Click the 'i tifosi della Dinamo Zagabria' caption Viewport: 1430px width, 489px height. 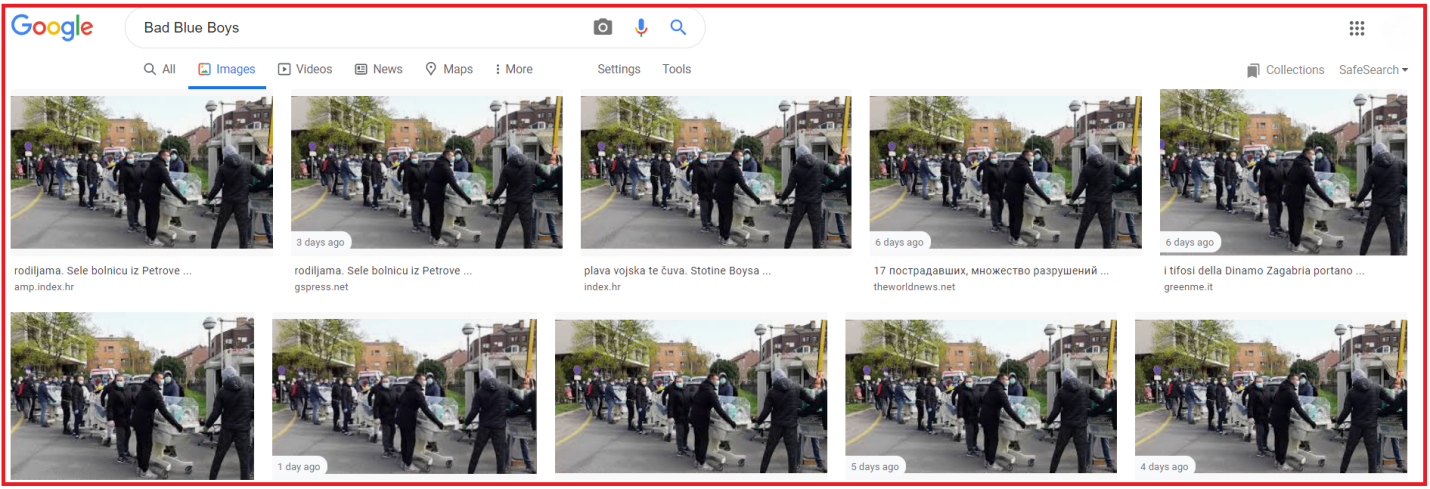click(x=1263, y=271)
